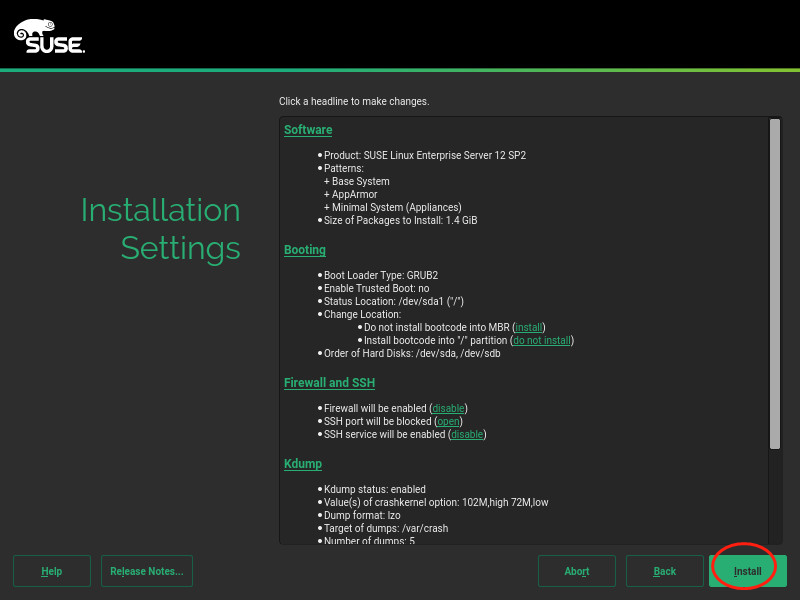Click the SSH service disable link

[467, 434]
